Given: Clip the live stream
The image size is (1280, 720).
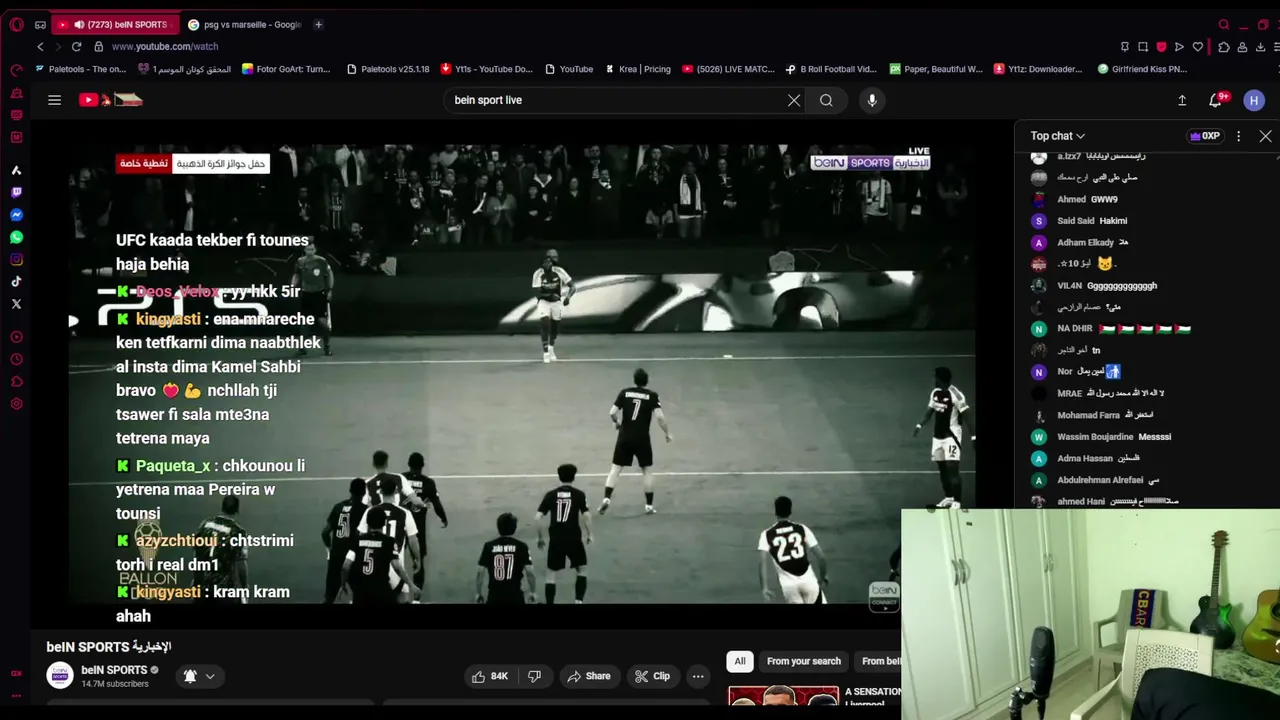Looking at the screenshot, I should (x=652, y=676).
